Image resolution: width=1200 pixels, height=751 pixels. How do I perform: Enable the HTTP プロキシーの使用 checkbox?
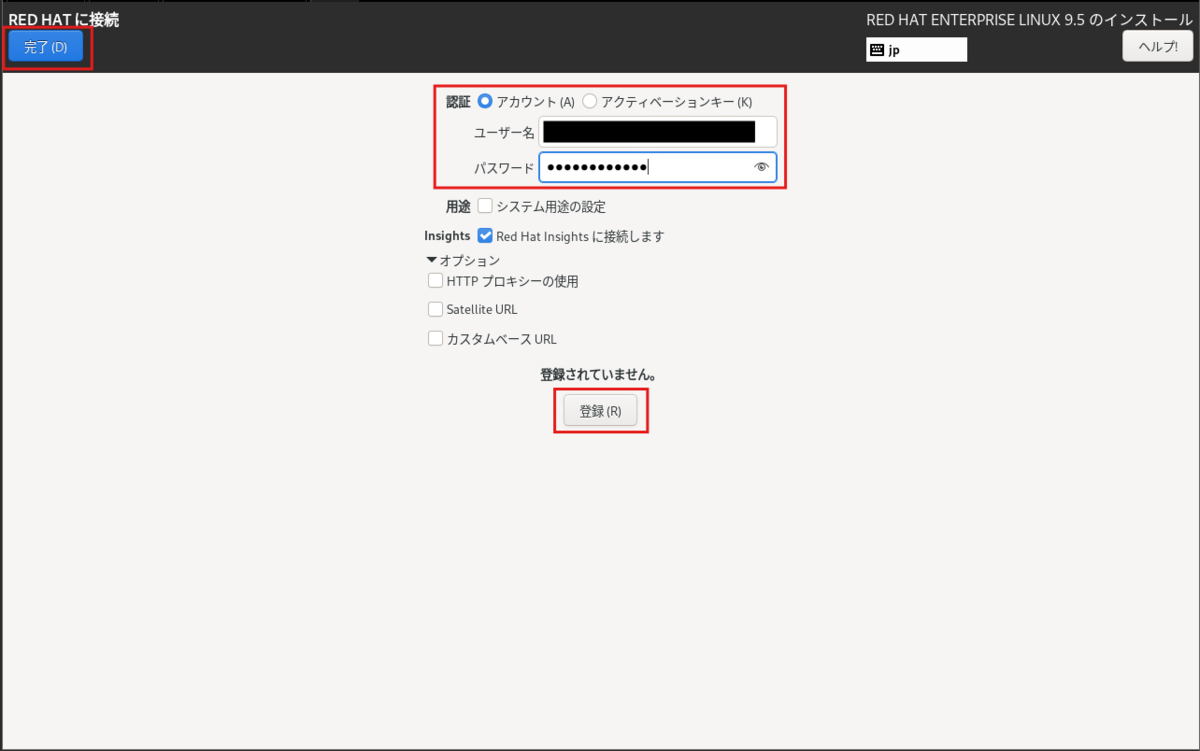[x=435, y=281]
